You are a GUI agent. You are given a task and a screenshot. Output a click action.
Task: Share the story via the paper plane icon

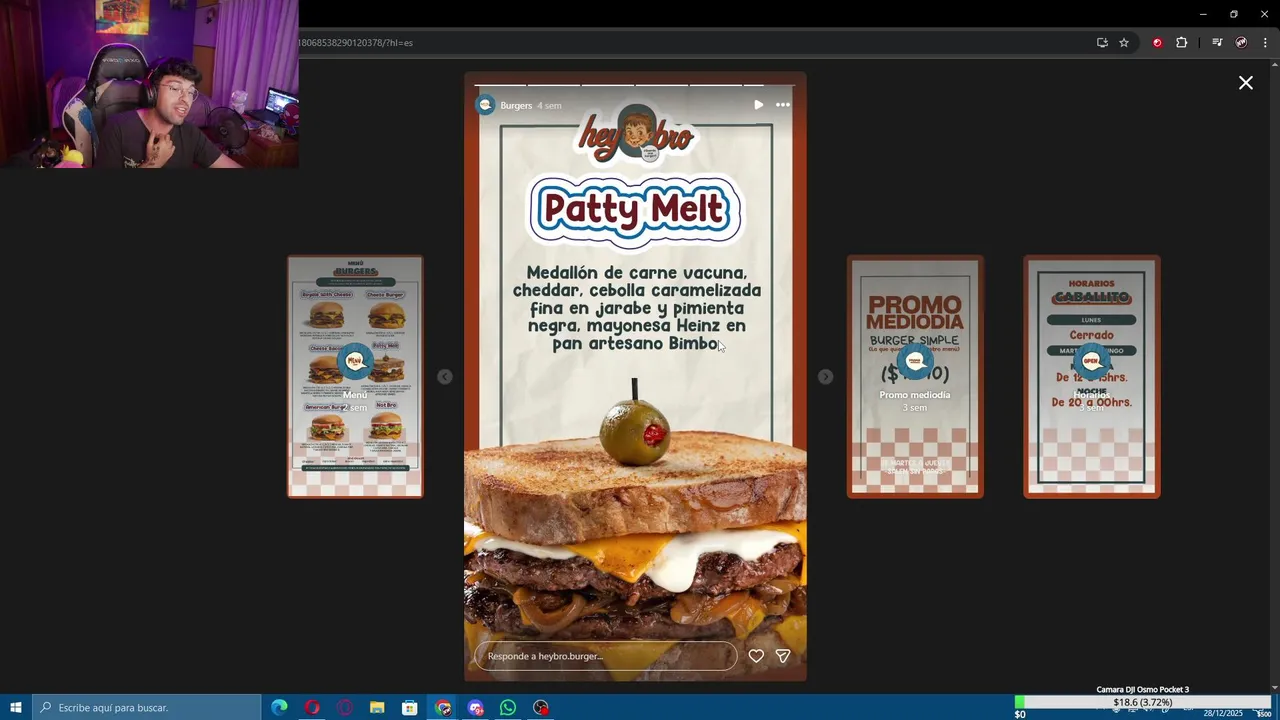783,656
